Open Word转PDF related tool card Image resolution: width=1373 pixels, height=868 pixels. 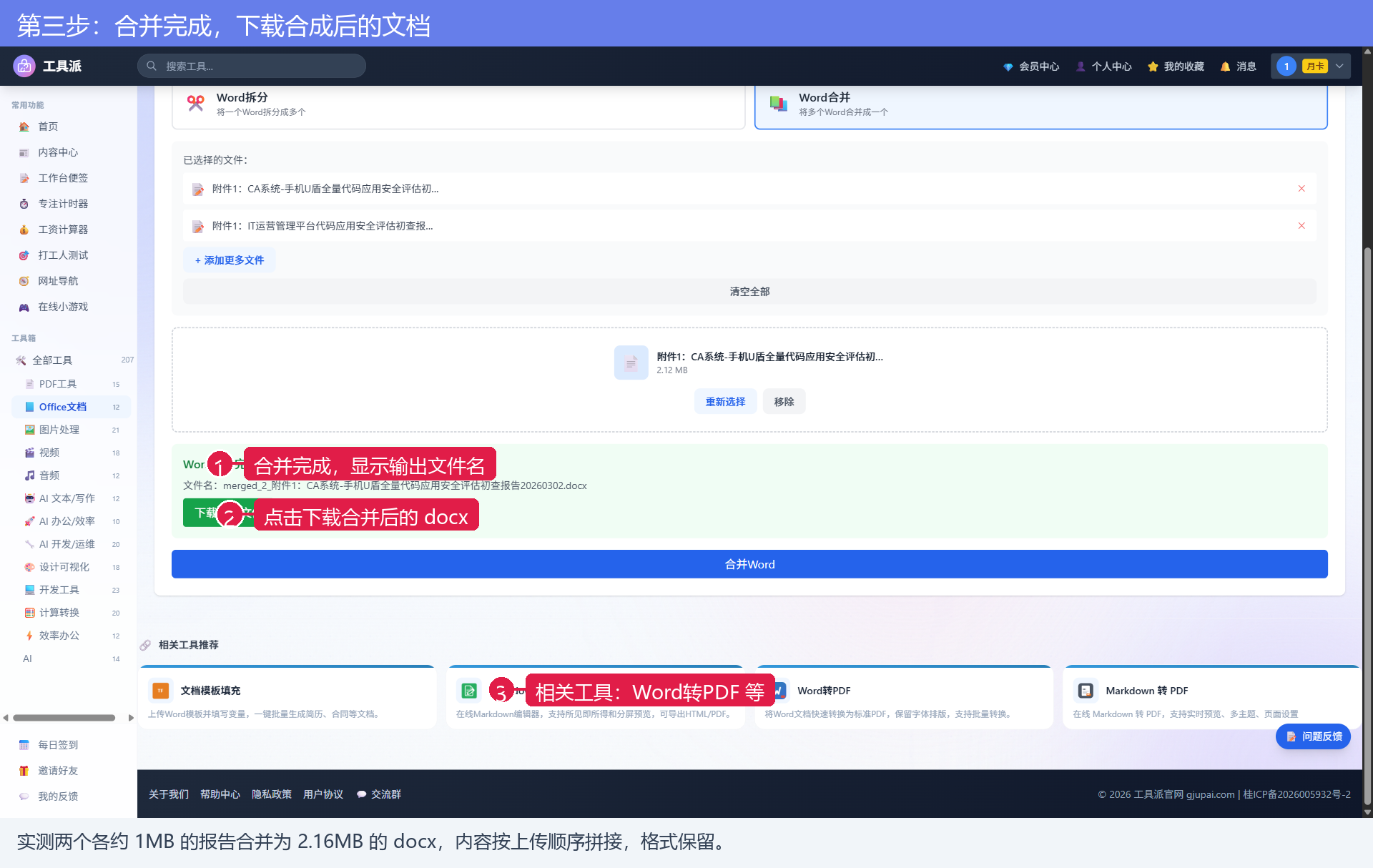[904, 698]
